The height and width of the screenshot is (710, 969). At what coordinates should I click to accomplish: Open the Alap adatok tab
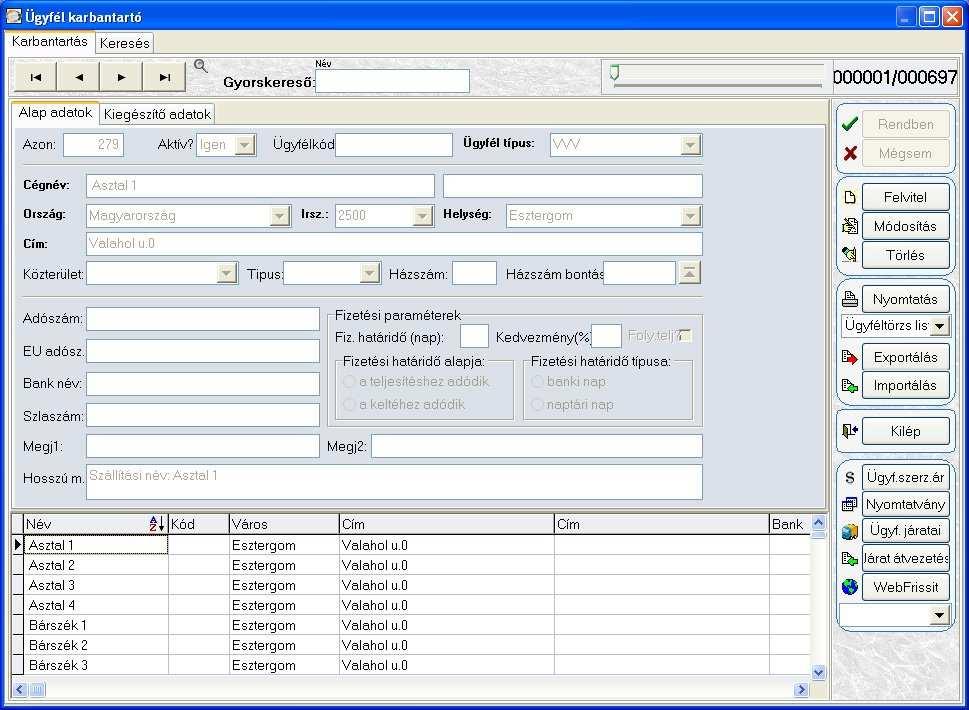tap(55, 112)
